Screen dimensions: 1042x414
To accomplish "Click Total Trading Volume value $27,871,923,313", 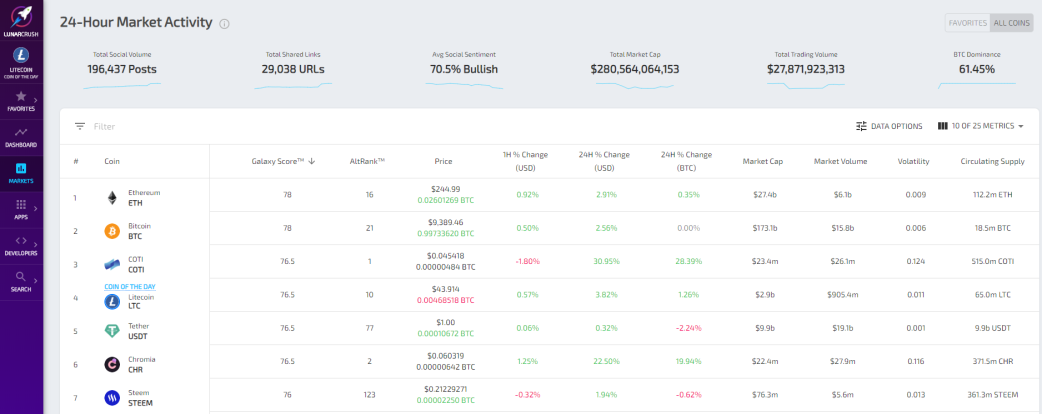I will point(805,69).
